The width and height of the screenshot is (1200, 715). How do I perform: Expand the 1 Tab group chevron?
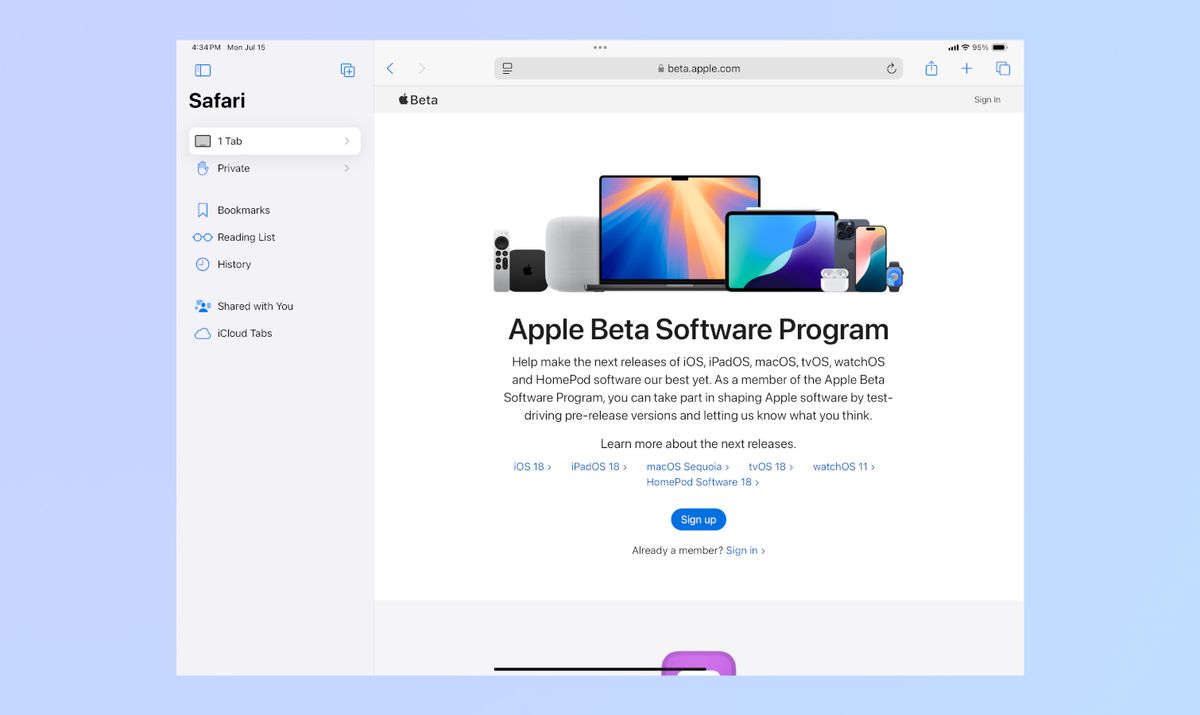(347, 141)
